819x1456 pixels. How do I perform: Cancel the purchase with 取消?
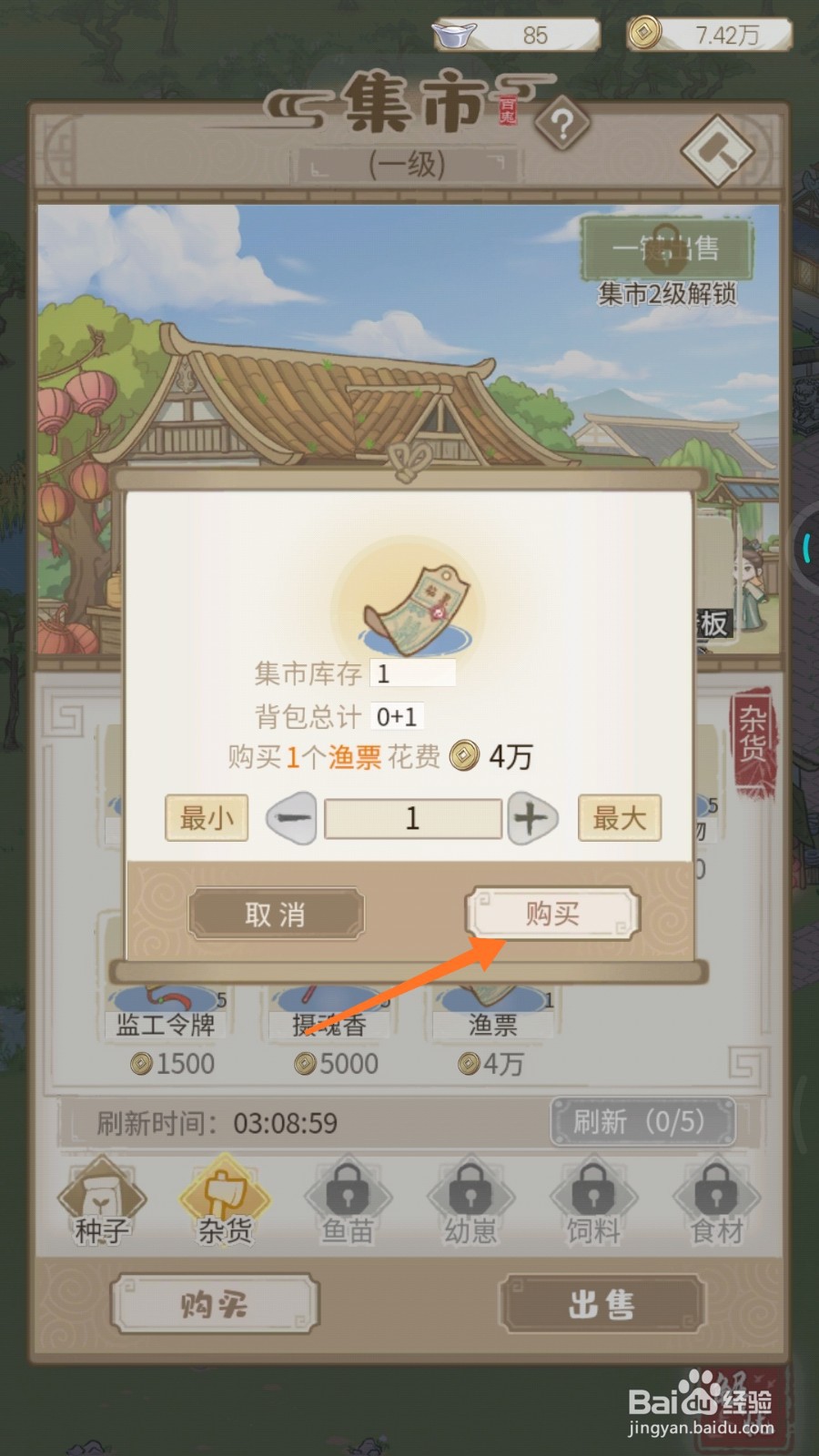pyautogui.click(x=276, y=914)
